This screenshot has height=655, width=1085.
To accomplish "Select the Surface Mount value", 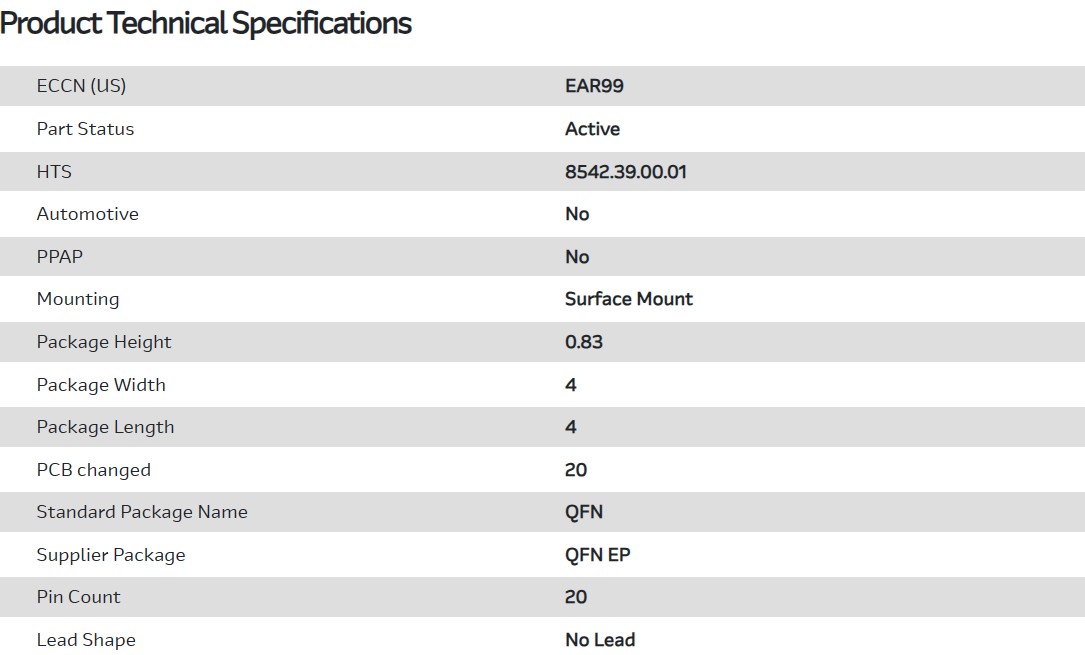I will 628,299.
